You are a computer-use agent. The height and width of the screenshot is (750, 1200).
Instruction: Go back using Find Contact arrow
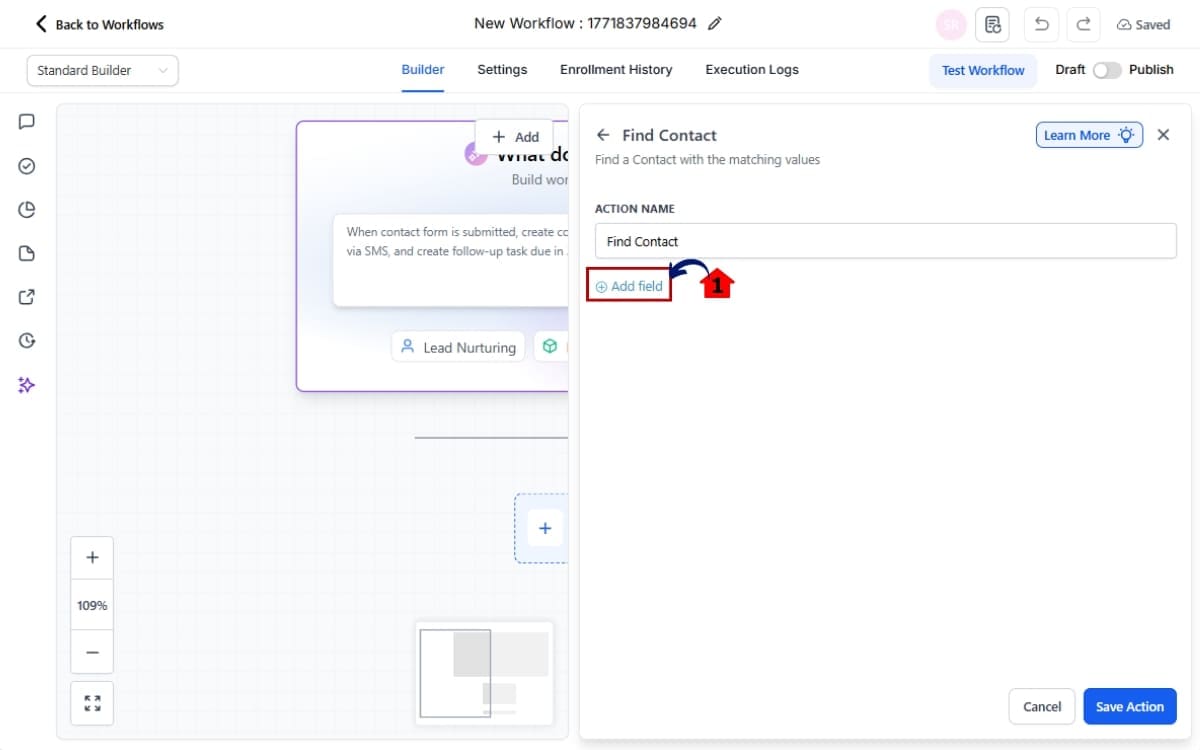[603, 135]
